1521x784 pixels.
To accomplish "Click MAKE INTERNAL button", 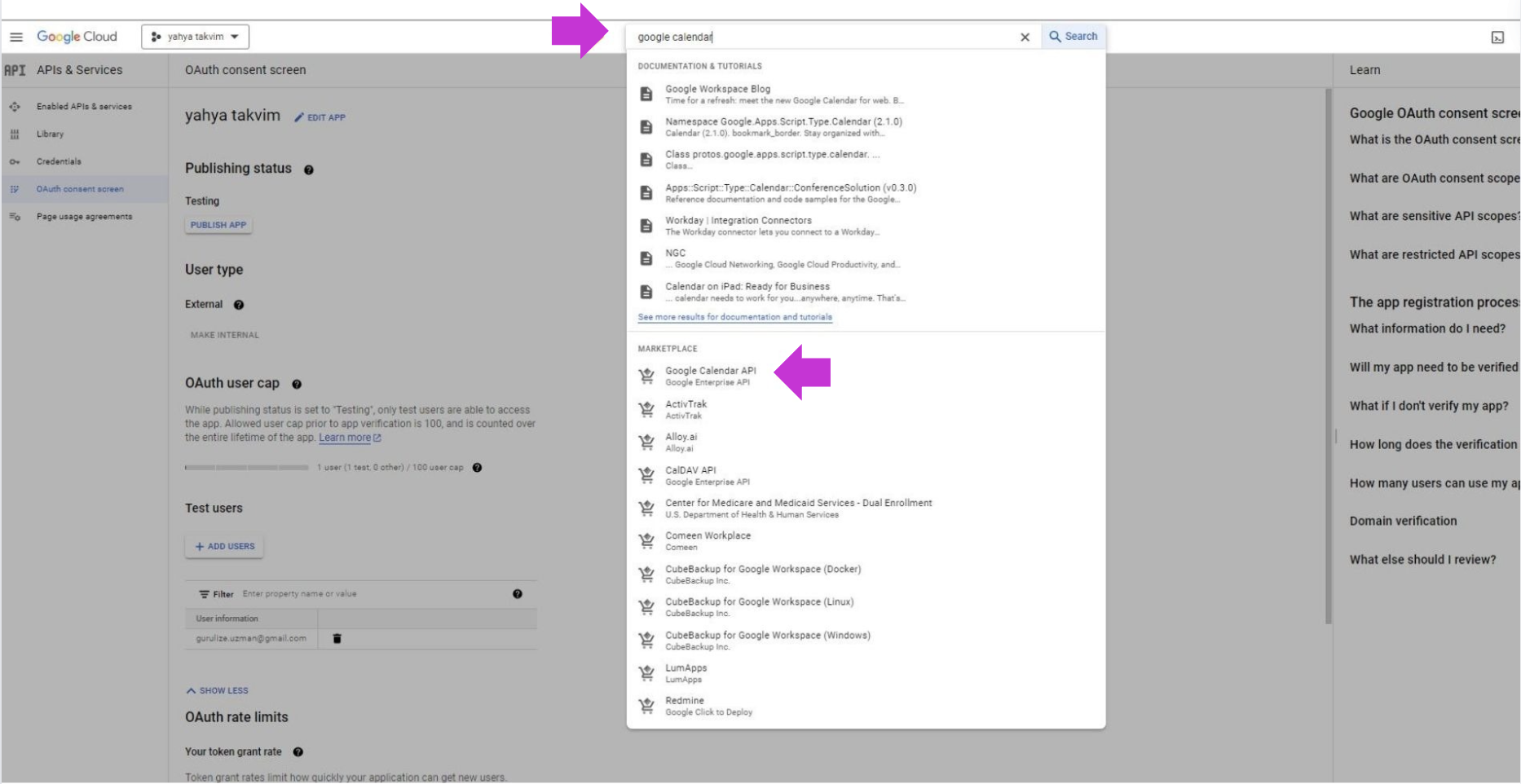I will 225,335.
